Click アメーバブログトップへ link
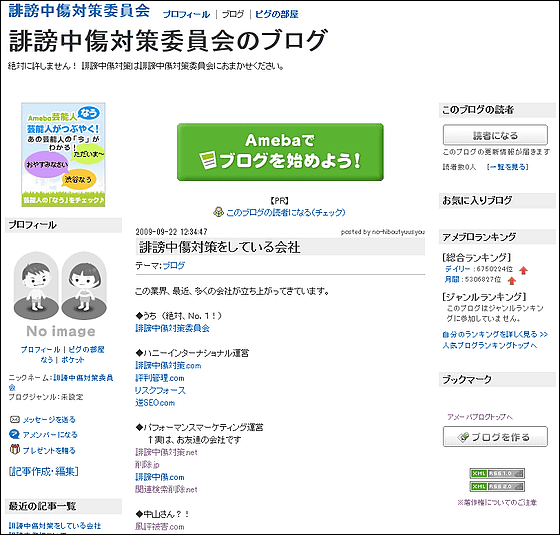560x535 pixels. click(480, 417)
